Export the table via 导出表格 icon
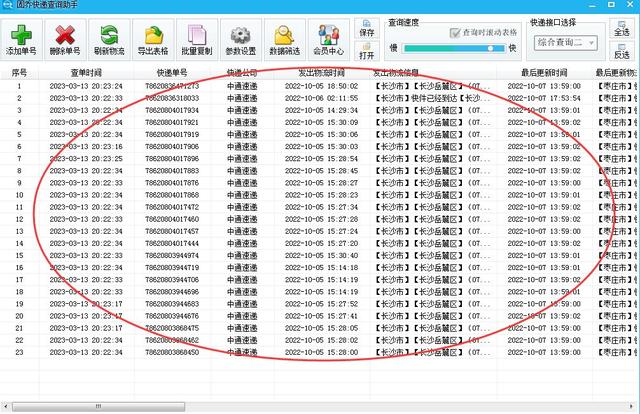This screenshot has height=414, width=640. click(x=153, y=40)
